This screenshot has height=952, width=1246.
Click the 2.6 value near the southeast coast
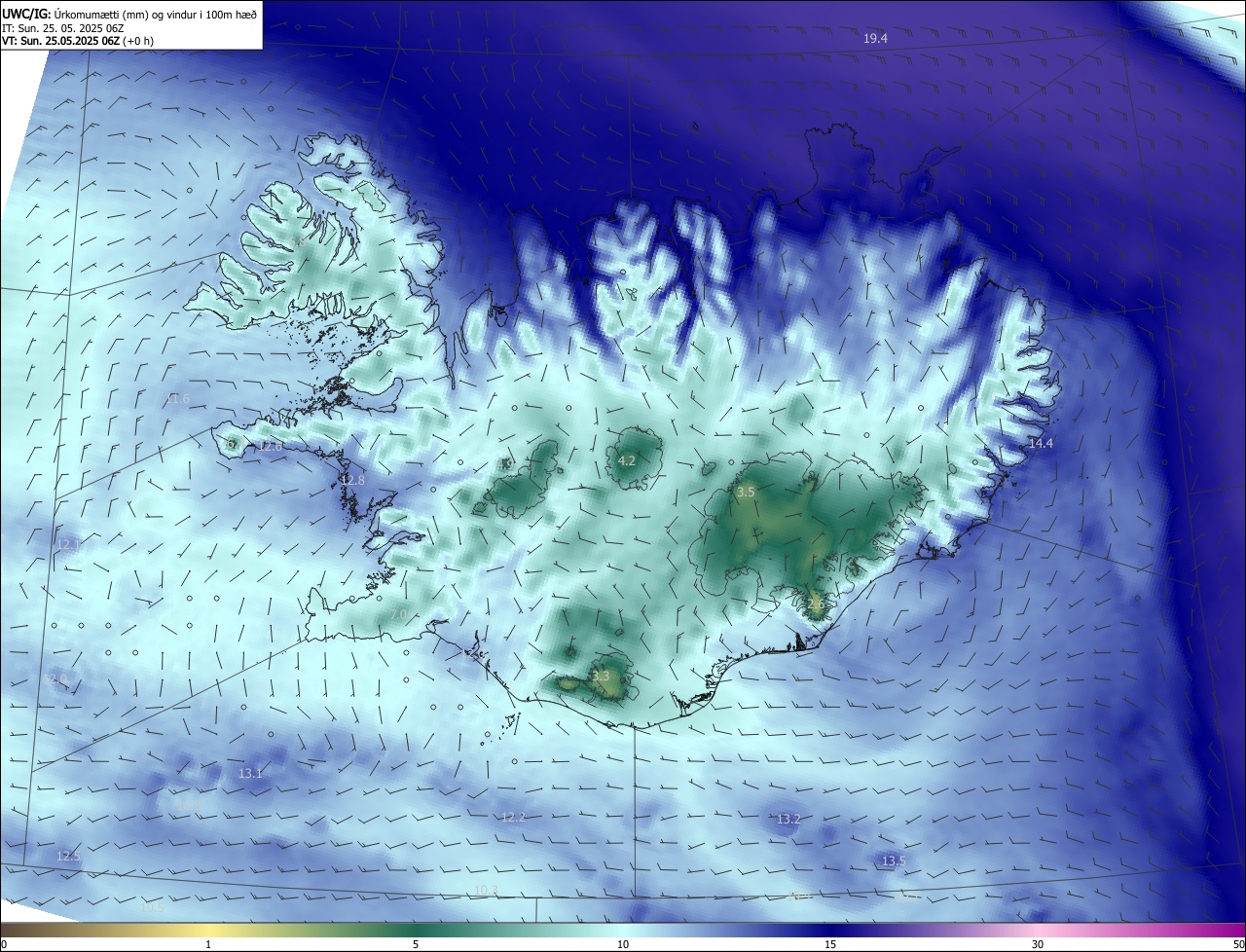coord(816,604)
